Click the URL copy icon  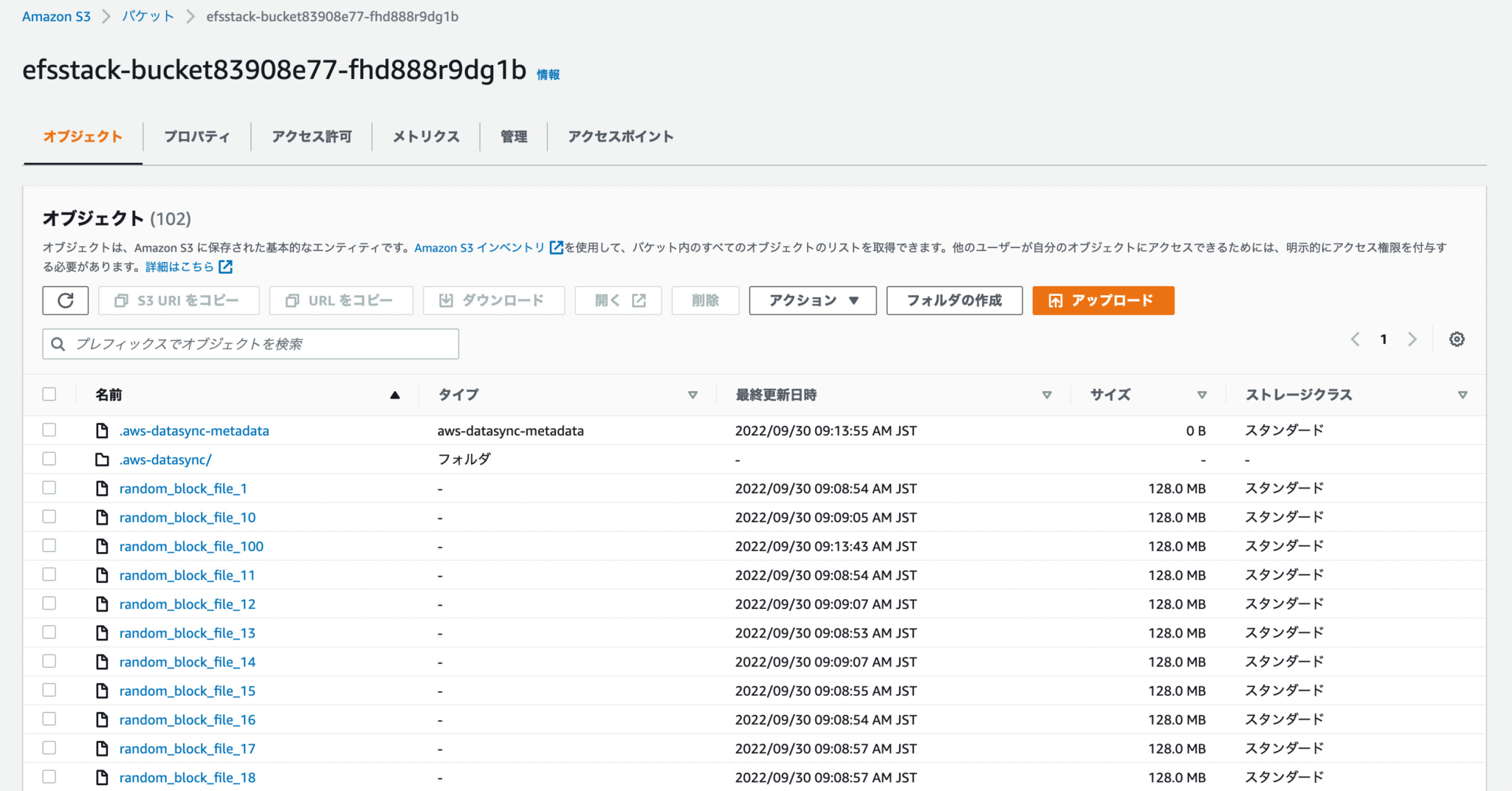pyautogui.click(x=294, y=300)
